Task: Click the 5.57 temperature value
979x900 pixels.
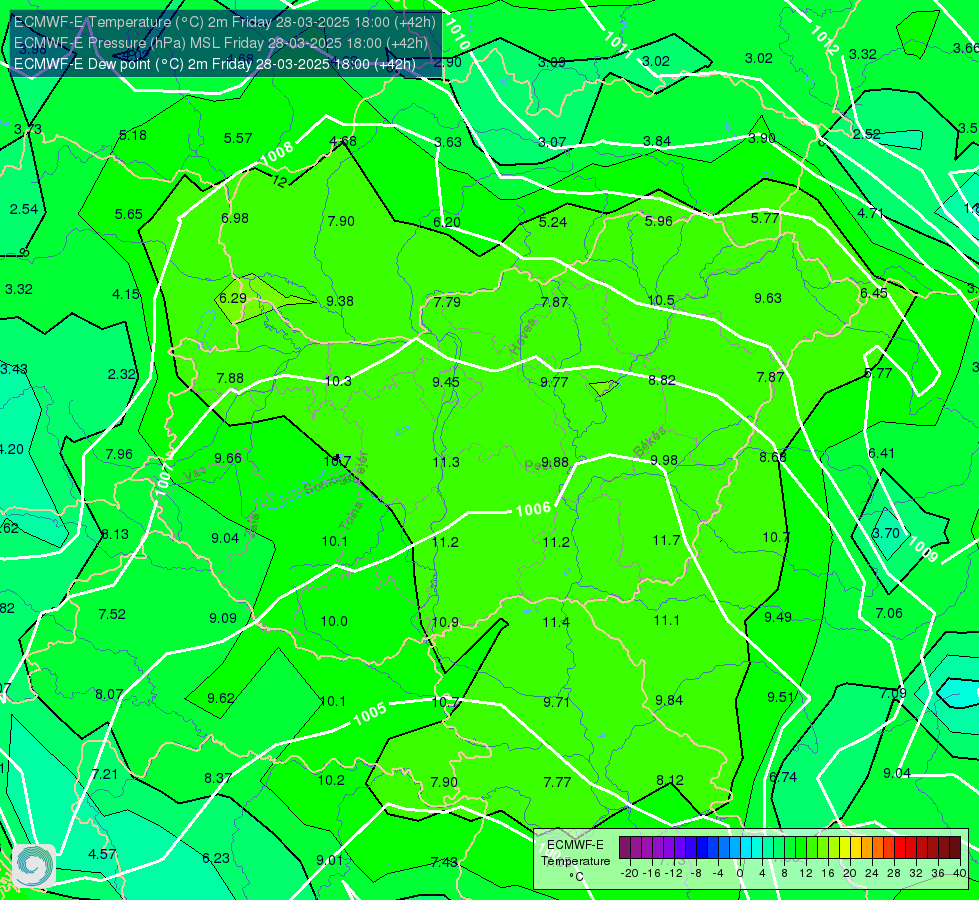Action: click(238, 138)
